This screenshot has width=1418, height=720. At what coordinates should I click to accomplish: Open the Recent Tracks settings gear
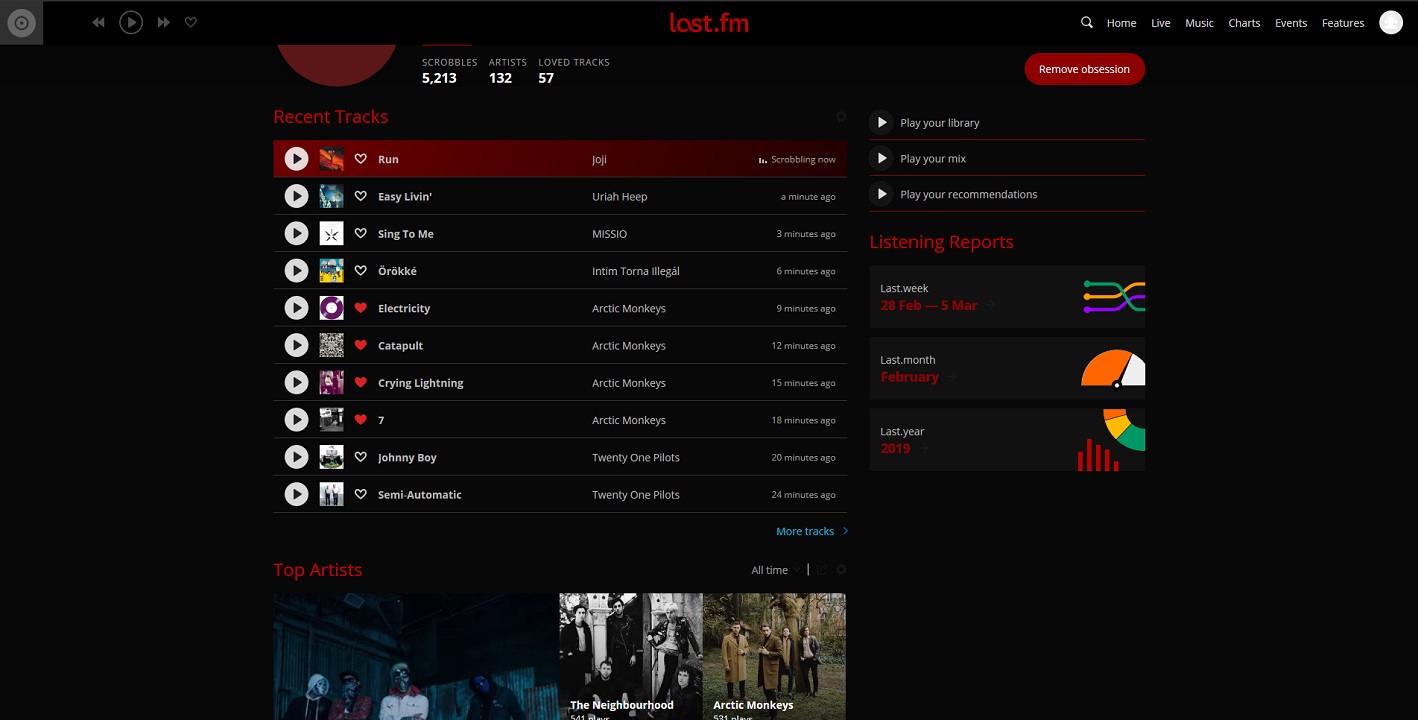point(841,116)
